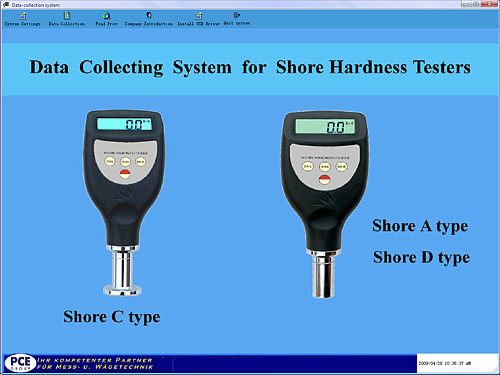Minimize the Data-collection system window

click(466, 4)
